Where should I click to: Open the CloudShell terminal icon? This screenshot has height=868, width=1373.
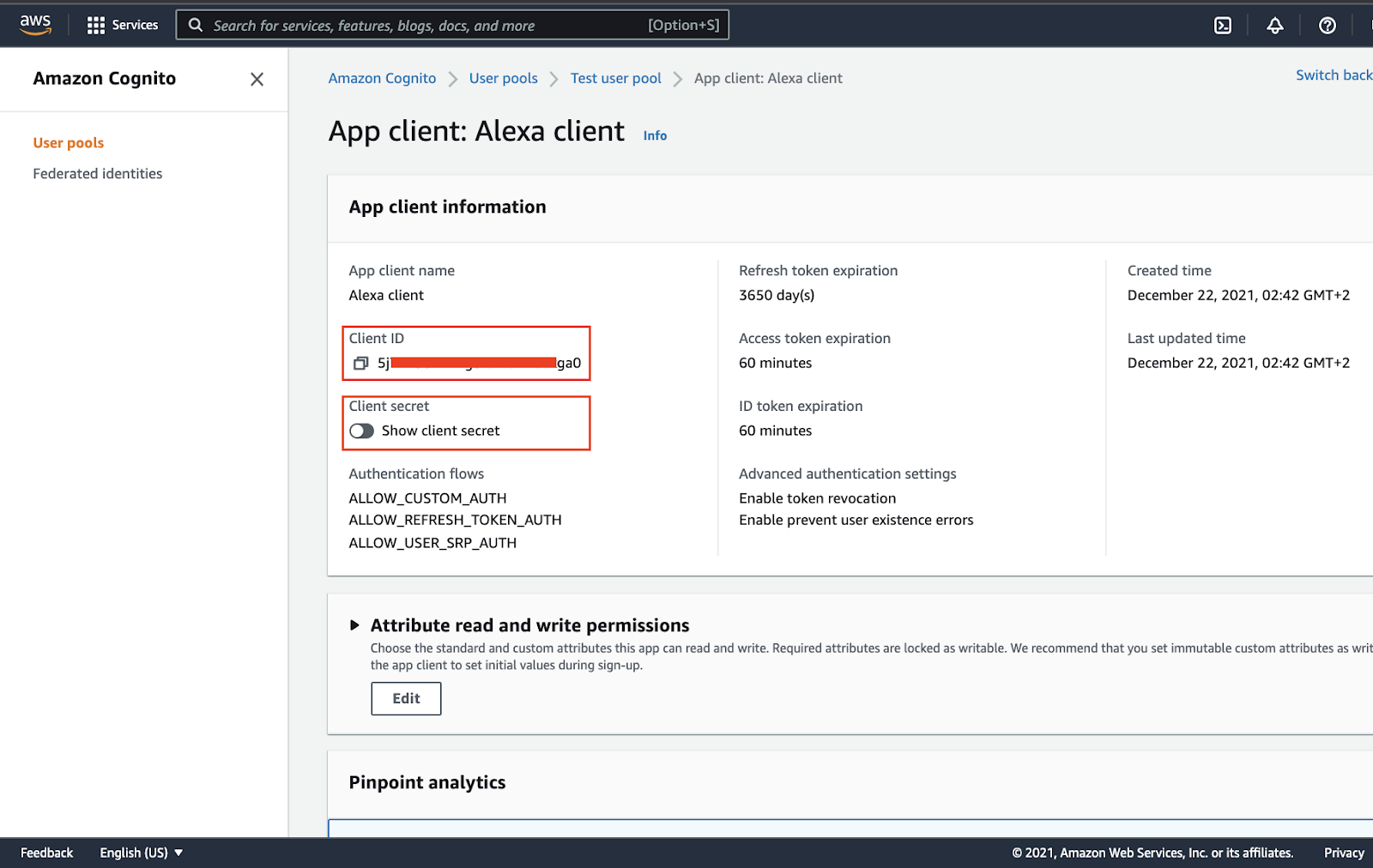tap(1223, 26)
